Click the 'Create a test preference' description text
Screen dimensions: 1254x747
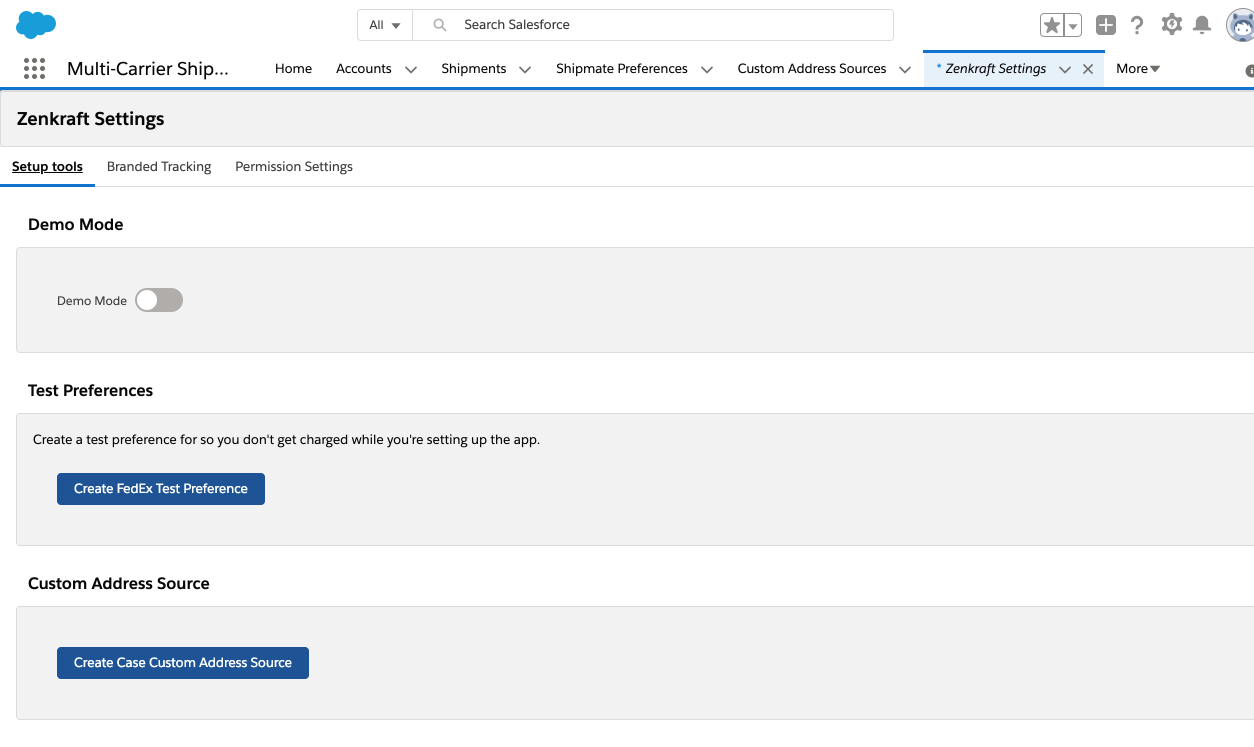(286, 440)
